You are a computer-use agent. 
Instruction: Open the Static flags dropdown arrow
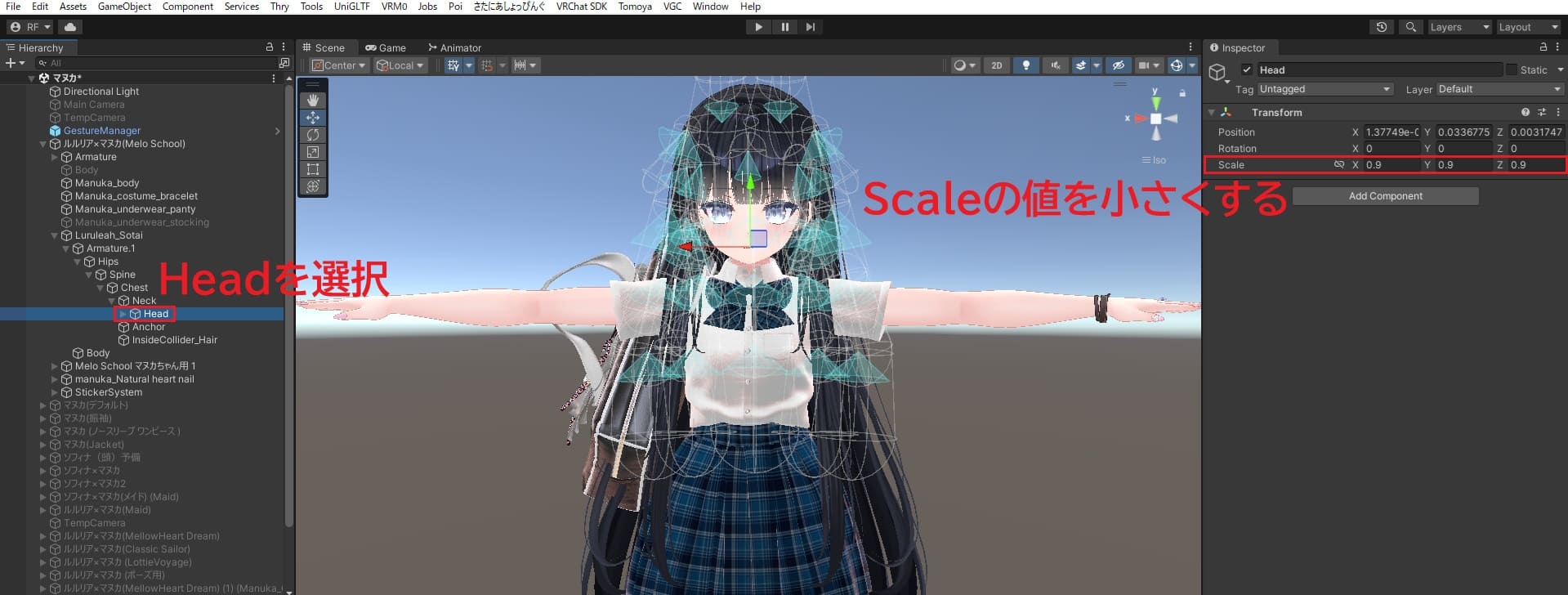[1559, 69]
